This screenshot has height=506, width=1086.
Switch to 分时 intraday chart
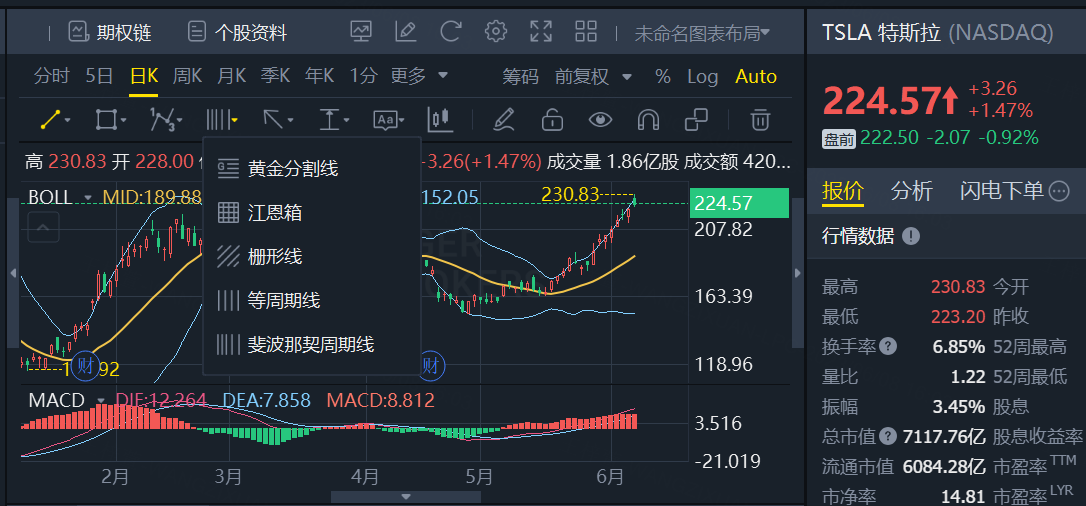coord(52,76)
